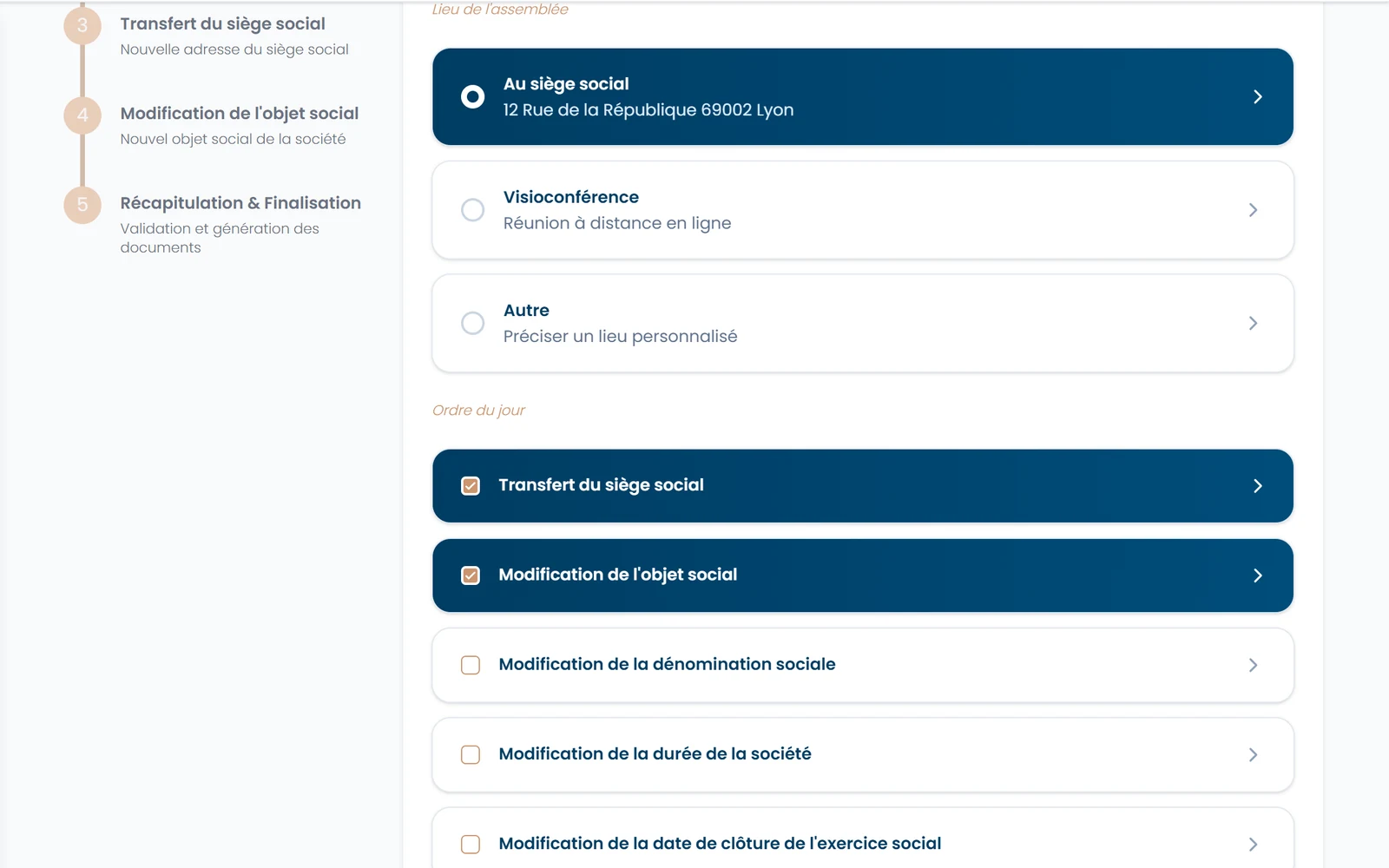1389x868 pixels.
Task: Uncheck 'Modification de l'objet social' checkbox
Action: [471, 575]
